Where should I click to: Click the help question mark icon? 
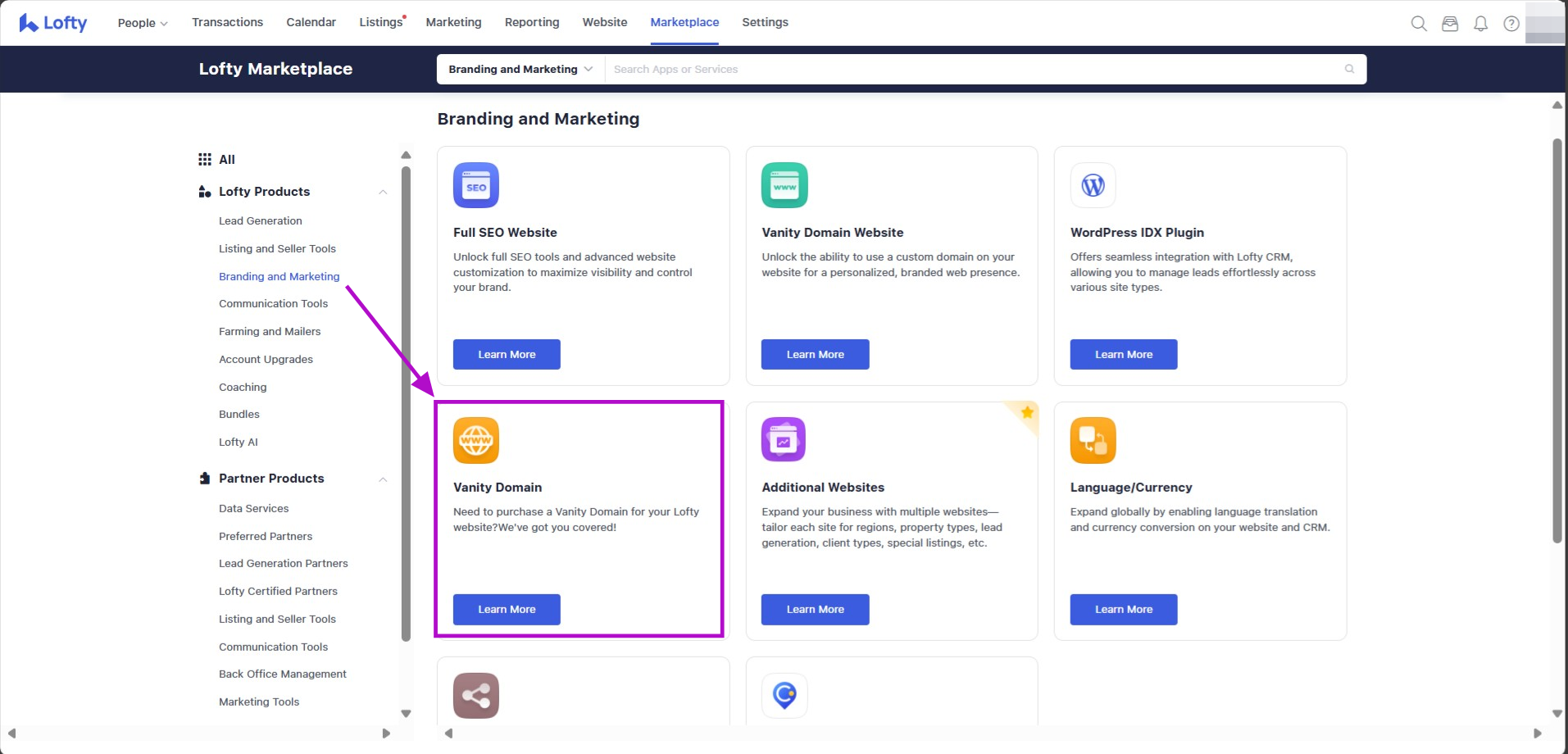tap(1511, 24)
